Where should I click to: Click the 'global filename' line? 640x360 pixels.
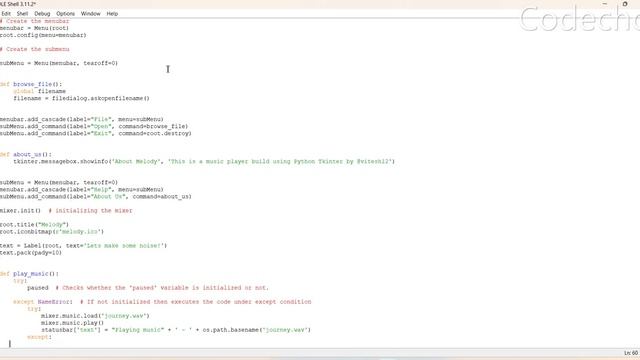[40, 91]
